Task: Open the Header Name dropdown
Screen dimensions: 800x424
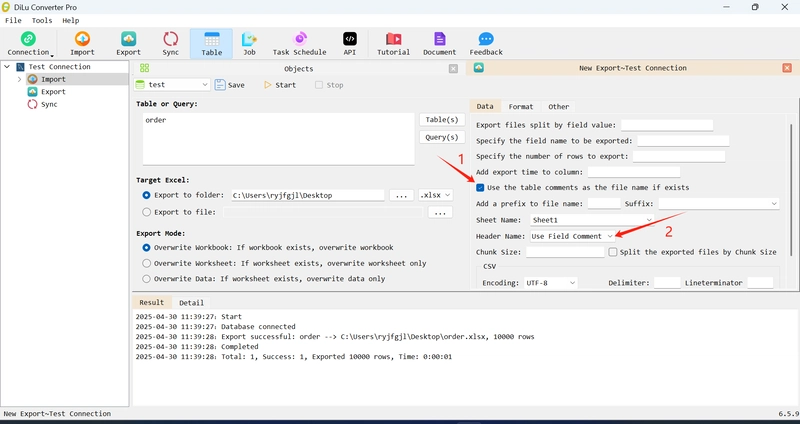Action: click(x=572, y=236)
